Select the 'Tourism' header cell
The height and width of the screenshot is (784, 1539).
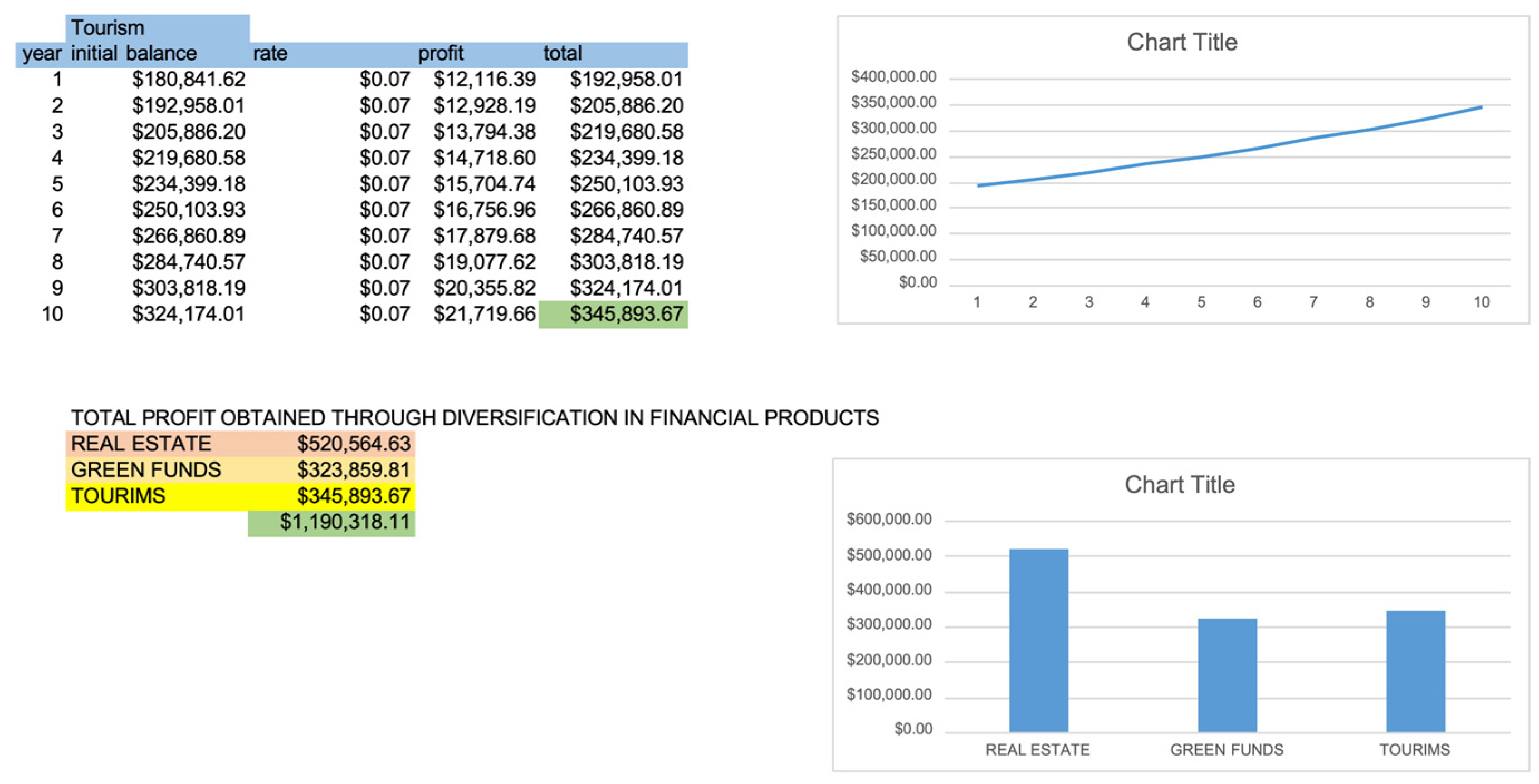(157, 28)
